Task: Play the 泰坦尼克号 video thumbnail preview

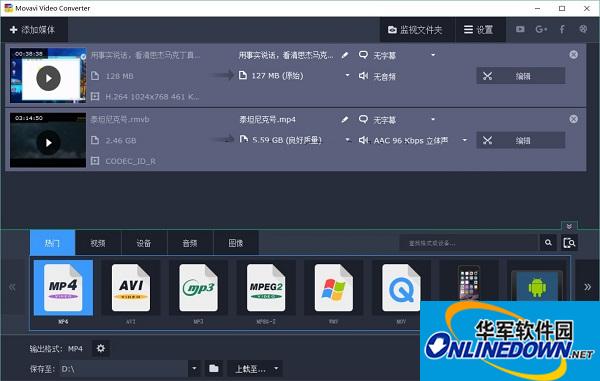Action: 48,142
